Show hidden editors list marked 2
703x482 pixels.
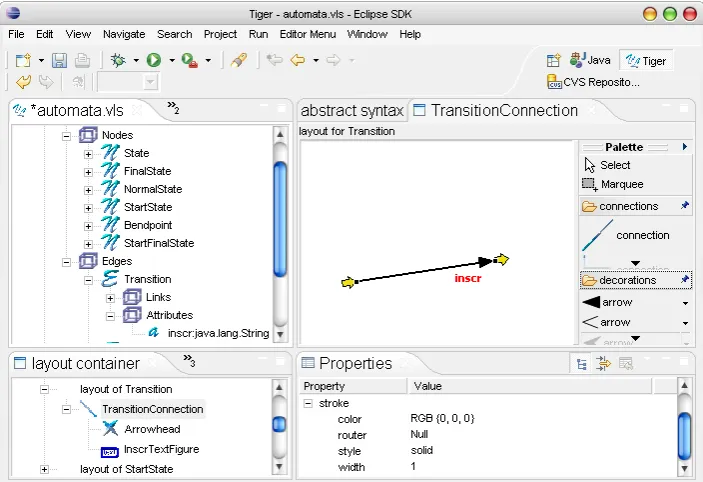(173, 107)
